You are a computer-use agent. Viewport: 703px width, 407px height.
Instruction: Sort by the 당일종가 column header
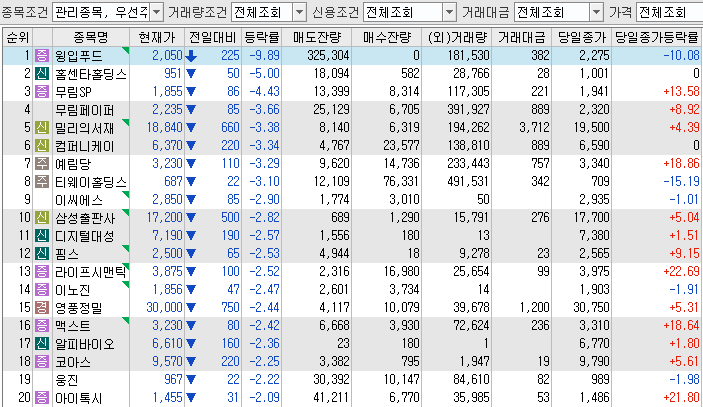point(582,37)
